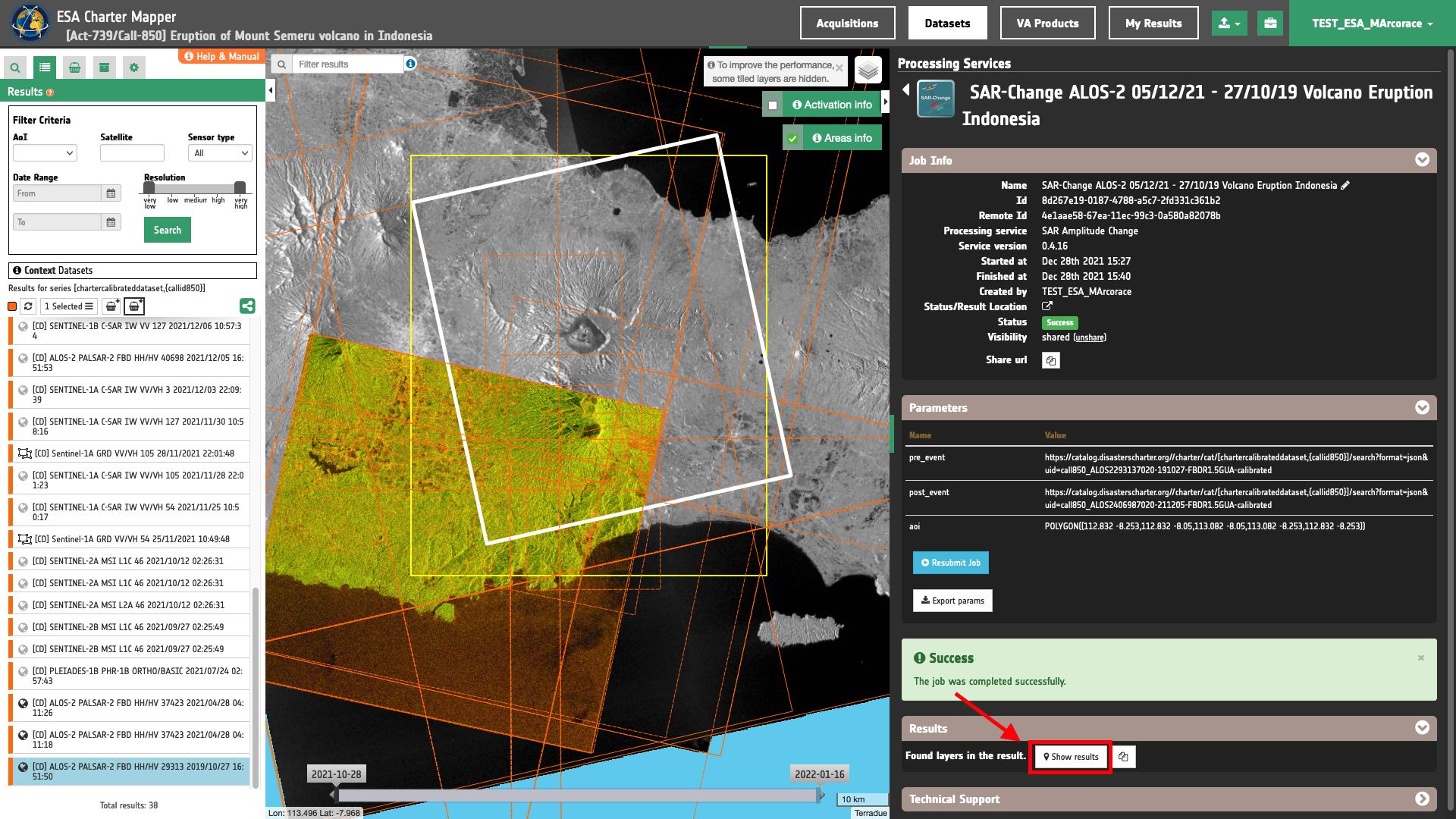Click the Search button in Filter Criteria
Screen dimensions: 1456x819
pos(168,230)
